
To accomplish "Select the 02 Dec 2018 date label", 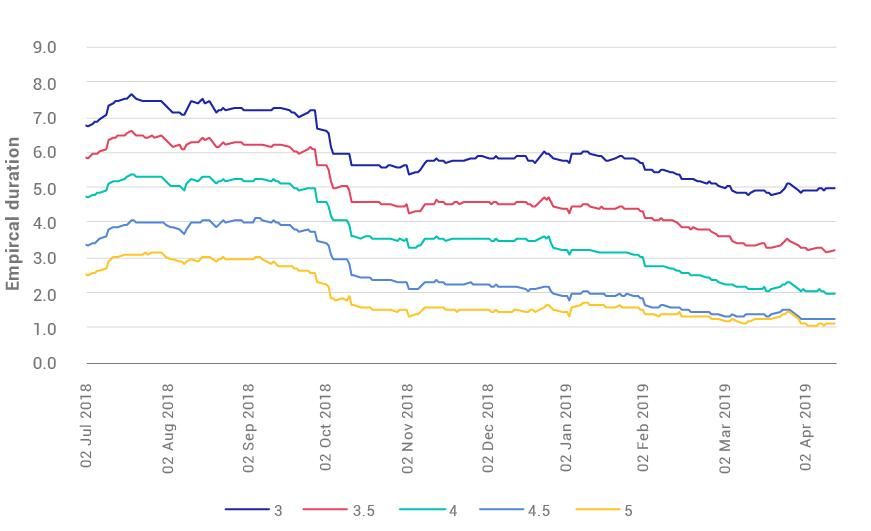I will (x=488, y=426).
